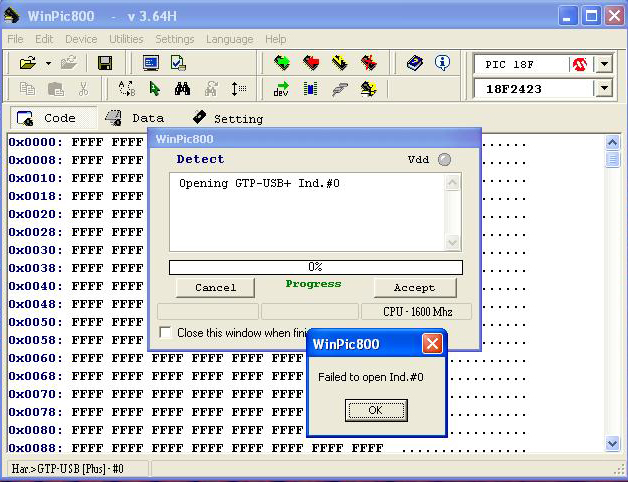Maximize the WinPic800 window
This screenshot has width=628, height=482.
tap(591, 16)
